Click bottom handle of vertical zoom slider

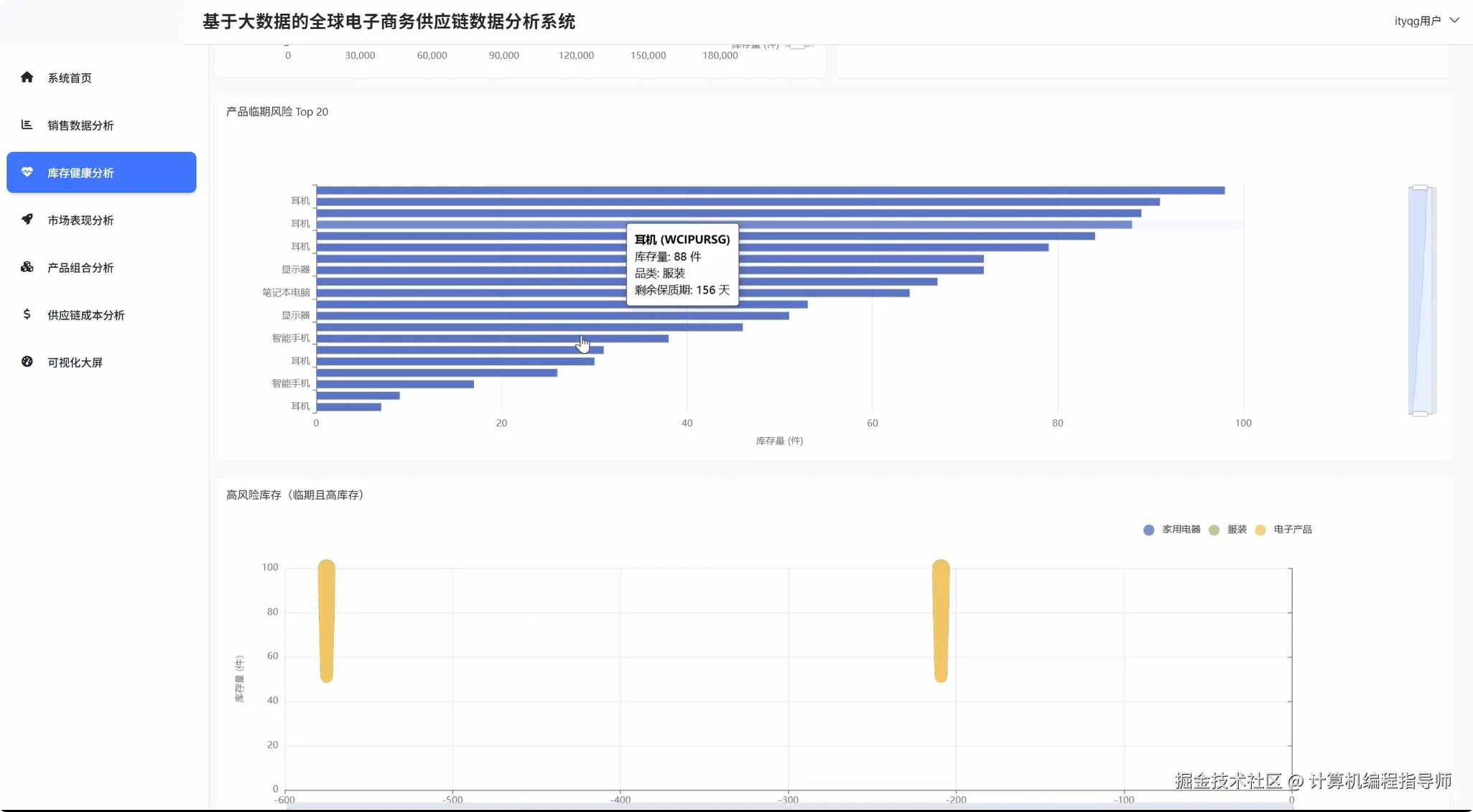[x=1420, y=414]
